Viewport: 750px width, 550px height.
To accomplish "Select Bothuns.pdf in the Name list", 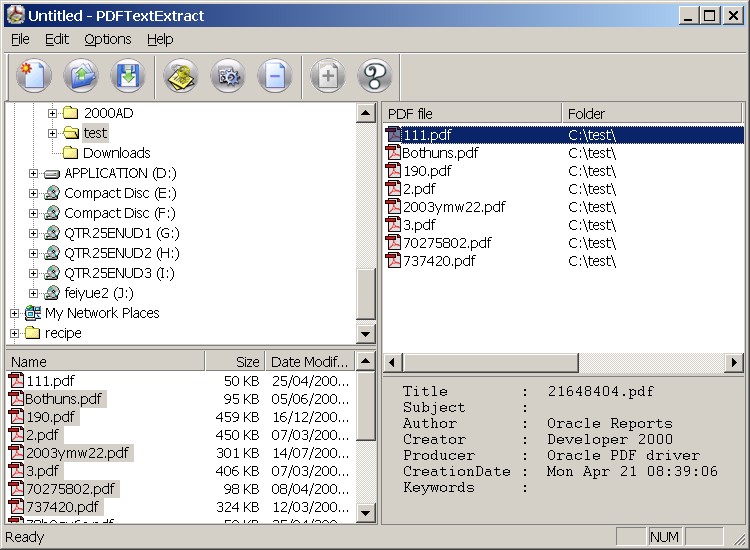I will [63, 399].
